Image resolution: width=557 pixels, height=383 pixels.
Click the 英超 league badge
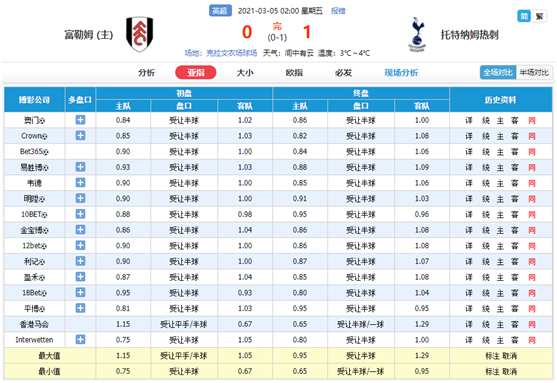point(220,11)
